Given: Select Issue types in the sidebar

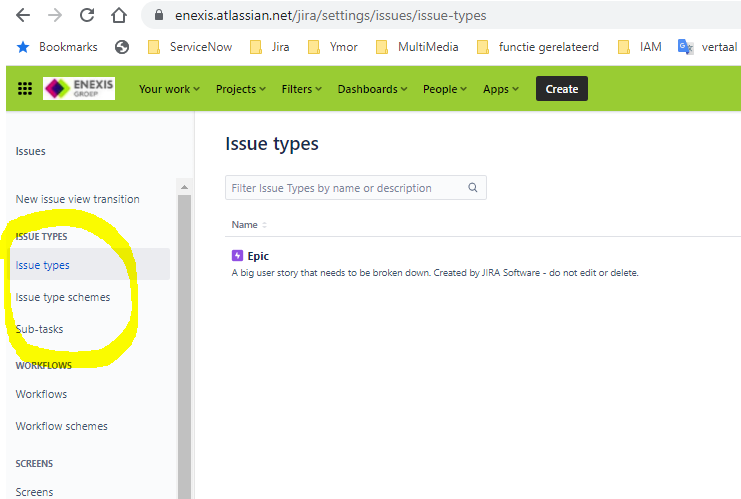Looking at the screenshot, I should coord(88,265).
